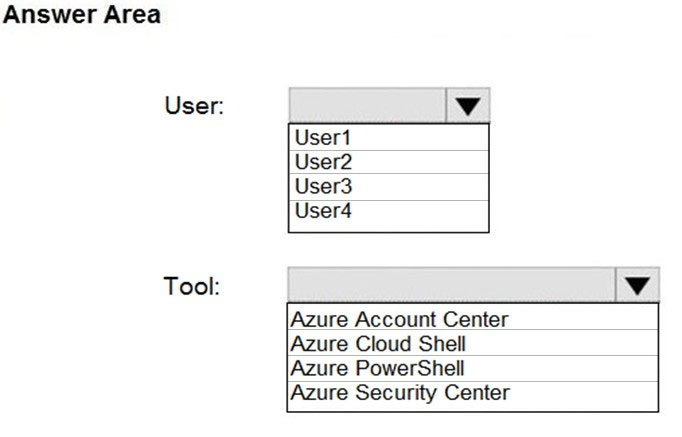Click the User selection field

coord(368,106)
